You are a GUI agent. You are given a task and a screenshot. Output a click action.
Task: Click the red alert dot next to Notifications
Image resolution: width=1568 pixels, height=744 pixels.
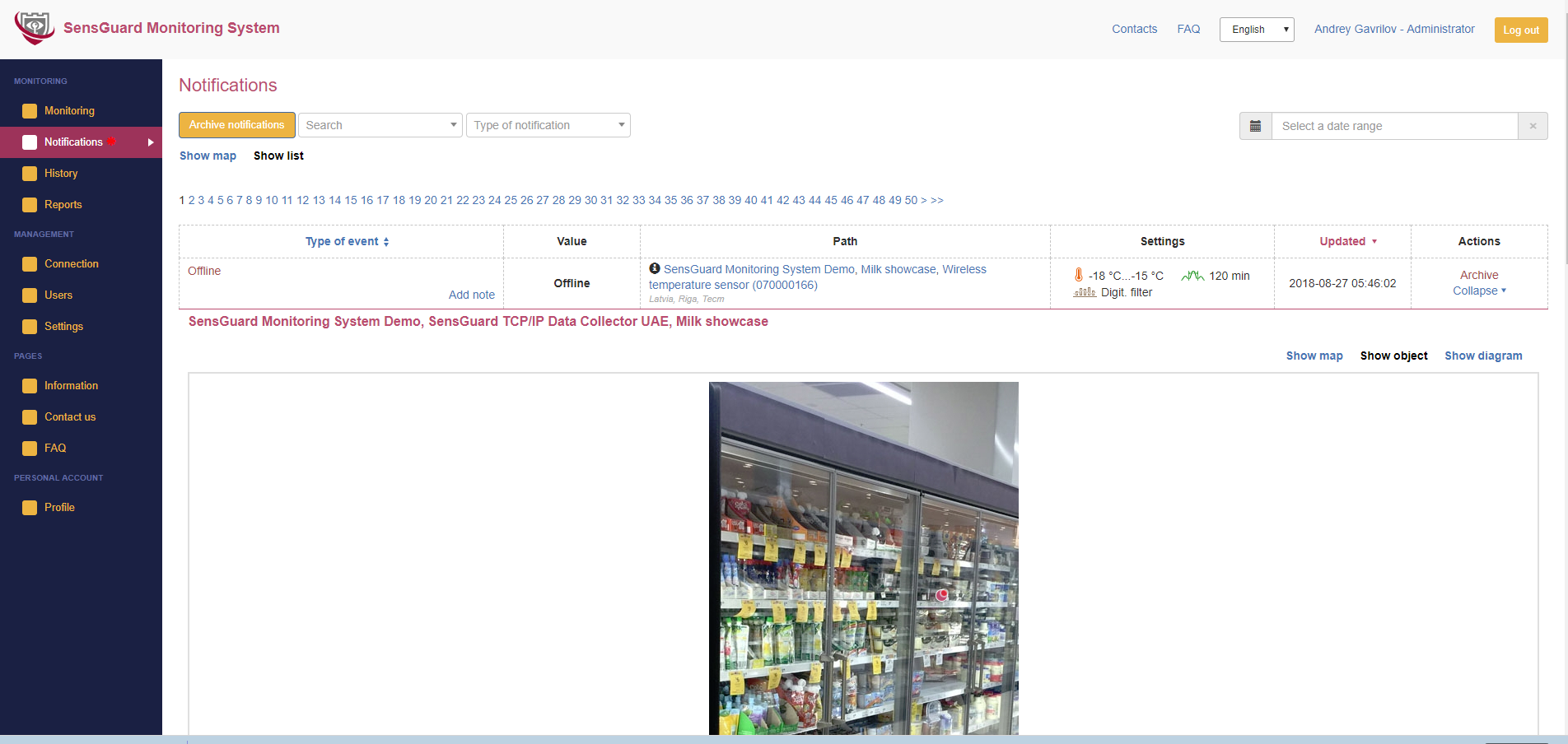pos(111,142)
